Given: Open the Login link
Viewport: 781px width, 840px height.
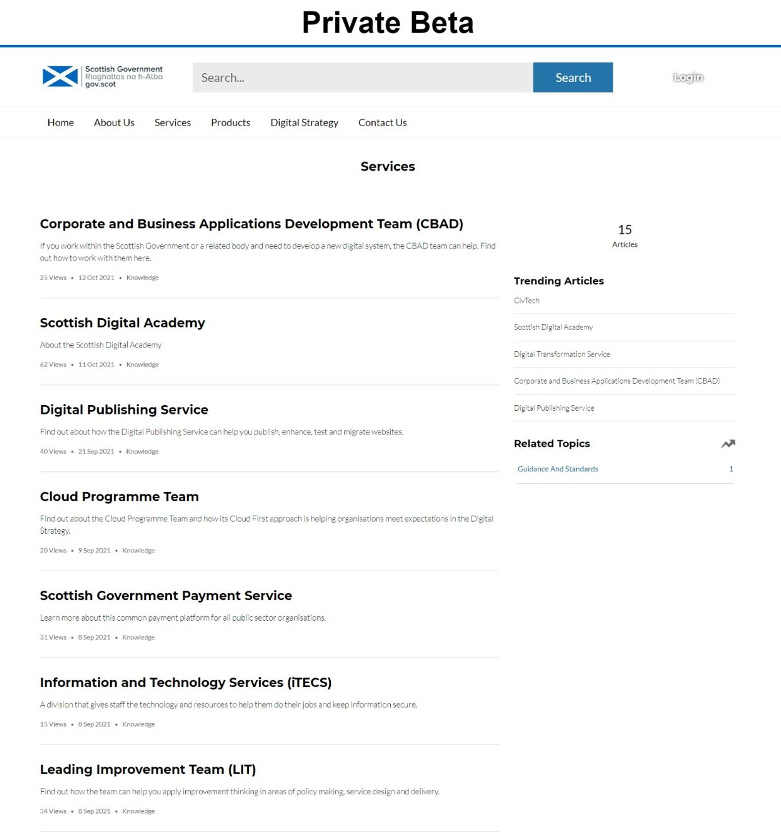Looking at the screenshot, I should tap(688, 77).
